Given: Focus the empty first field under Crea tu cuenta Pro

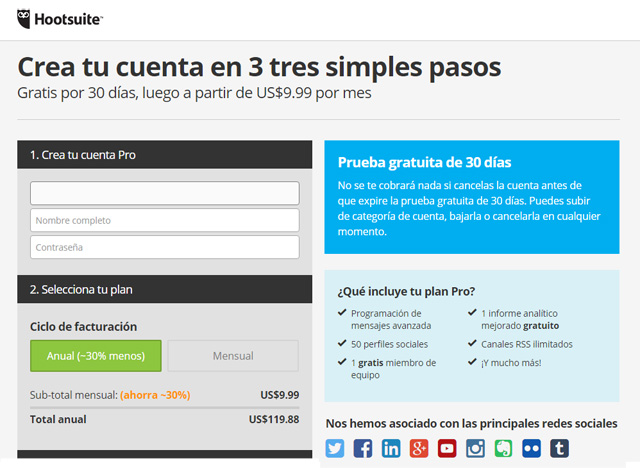Looking at the screenshot, I should tap(164, 193).
